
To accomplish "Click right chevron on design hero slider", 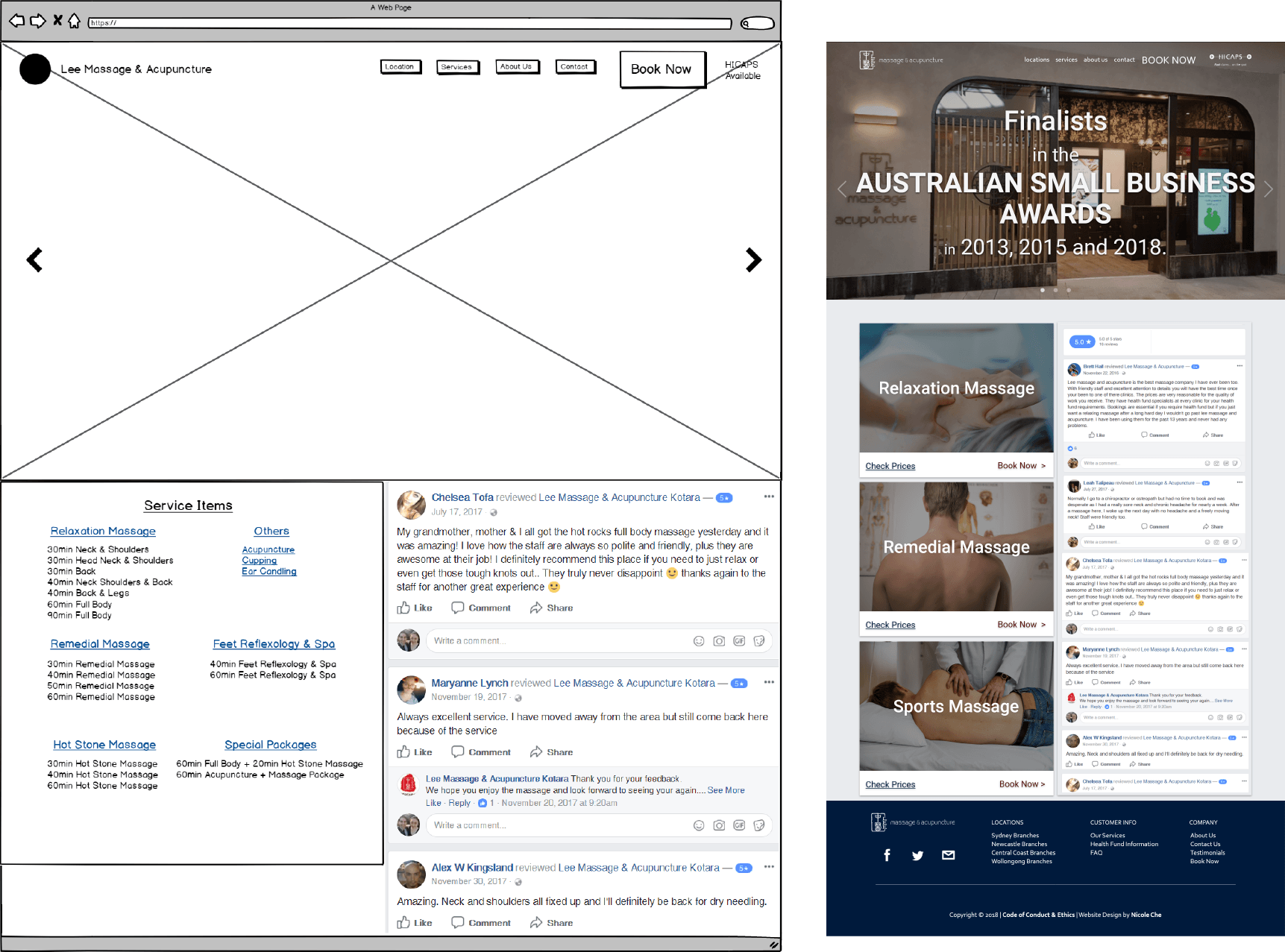I will [1268, 189].
